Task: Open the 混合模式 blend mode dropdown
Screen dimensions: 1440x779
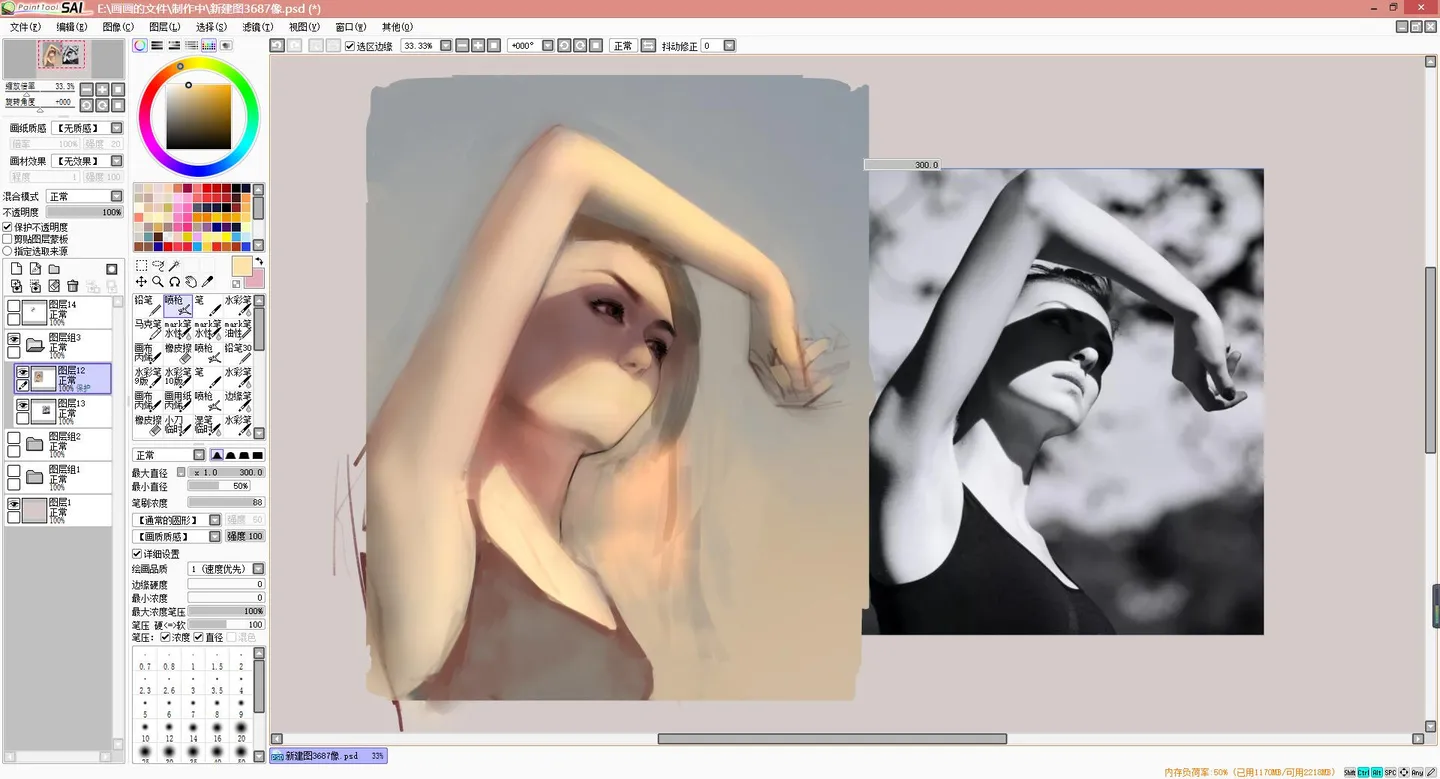Action: (85, 197)
